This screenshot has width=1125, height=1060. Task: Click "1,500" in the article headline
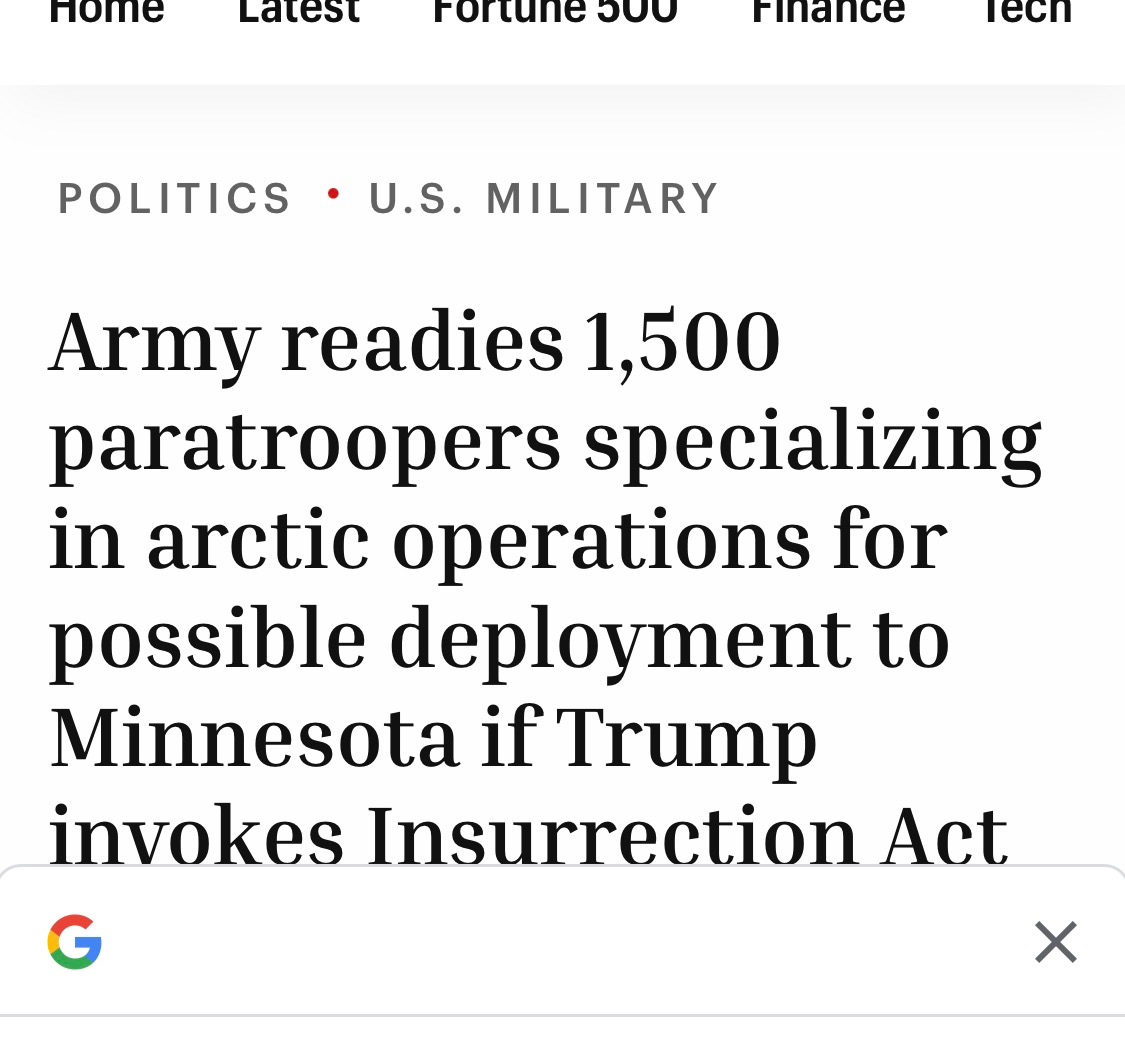click(680, 343)
